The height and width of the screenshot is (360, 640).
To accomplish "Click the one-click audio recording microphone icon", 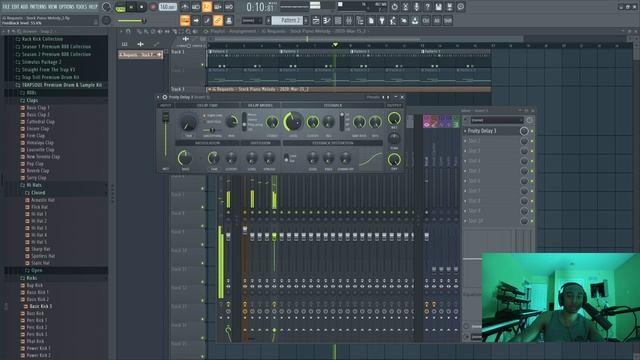I will (416, 7).
